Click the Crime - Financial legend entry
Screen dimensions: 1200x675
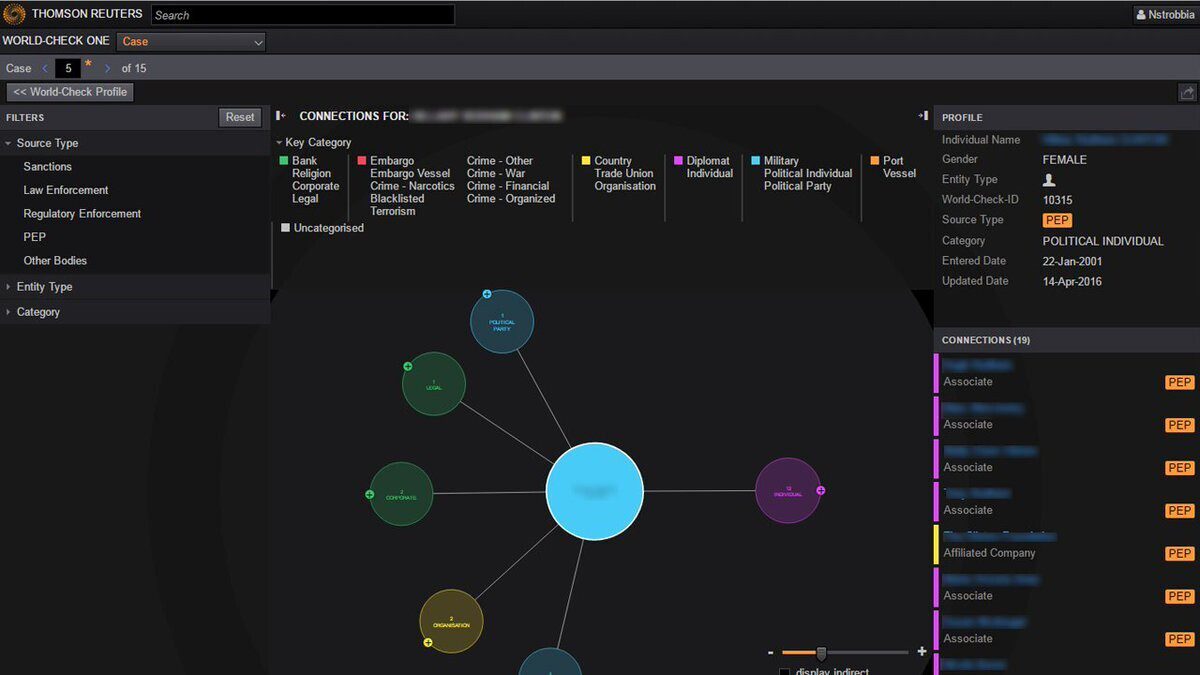click(508, 186)
